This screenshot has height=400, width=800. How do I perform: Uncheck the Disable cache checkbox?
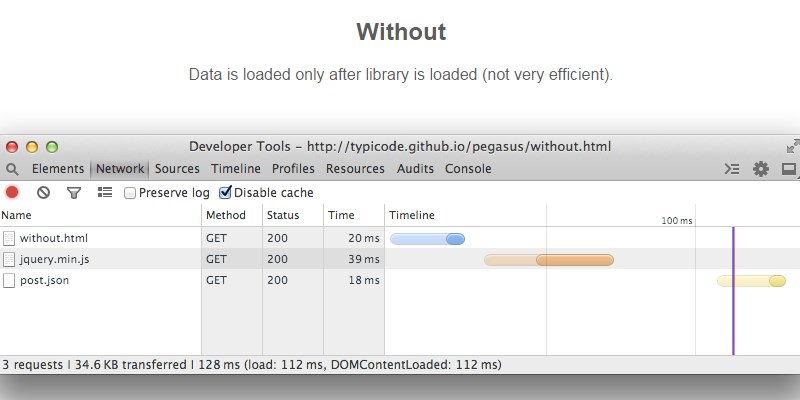226,193
